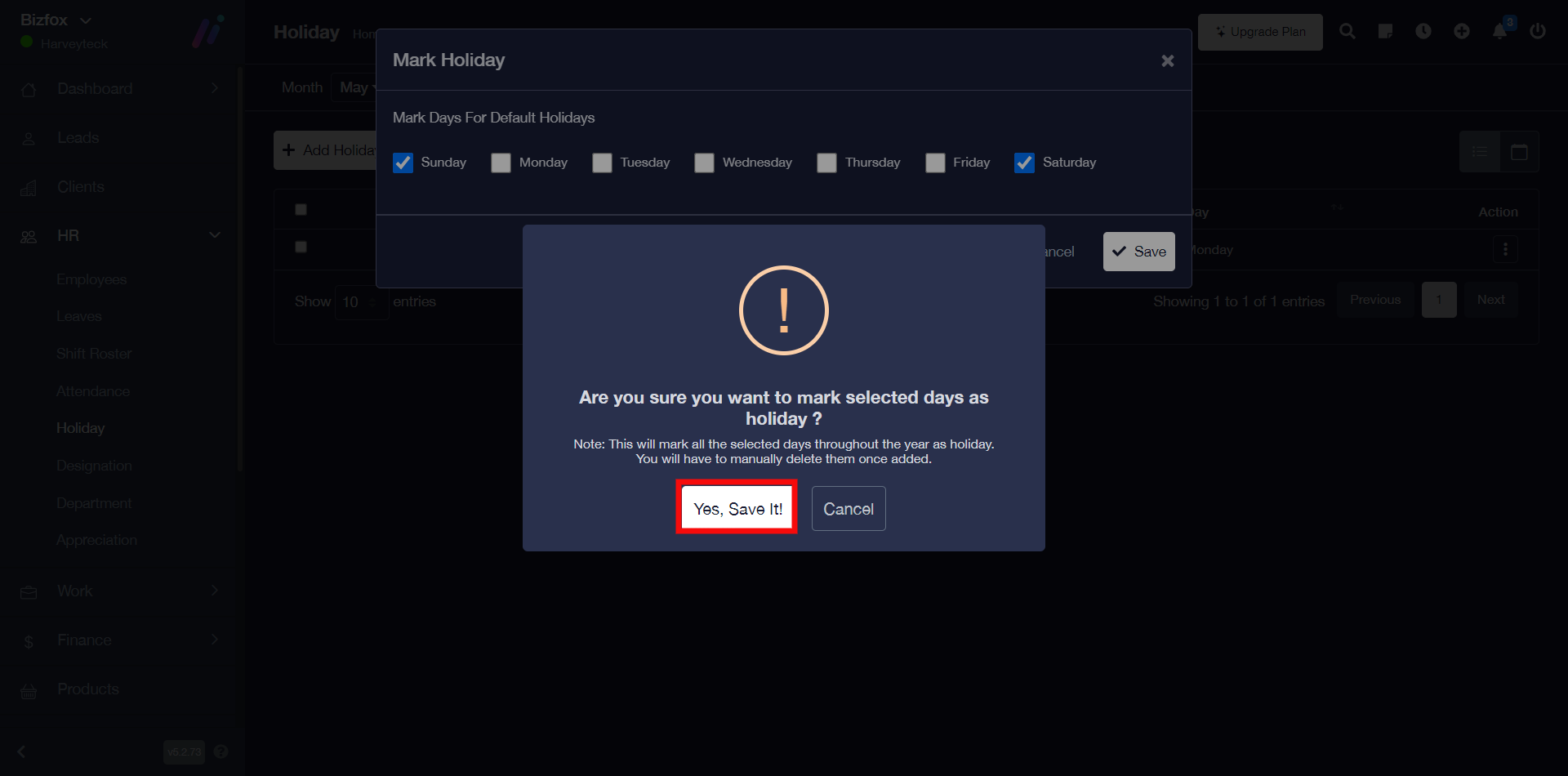Open the row action three-dots menu
Screen dimensions: 1568x776
tap(1505, 249)
